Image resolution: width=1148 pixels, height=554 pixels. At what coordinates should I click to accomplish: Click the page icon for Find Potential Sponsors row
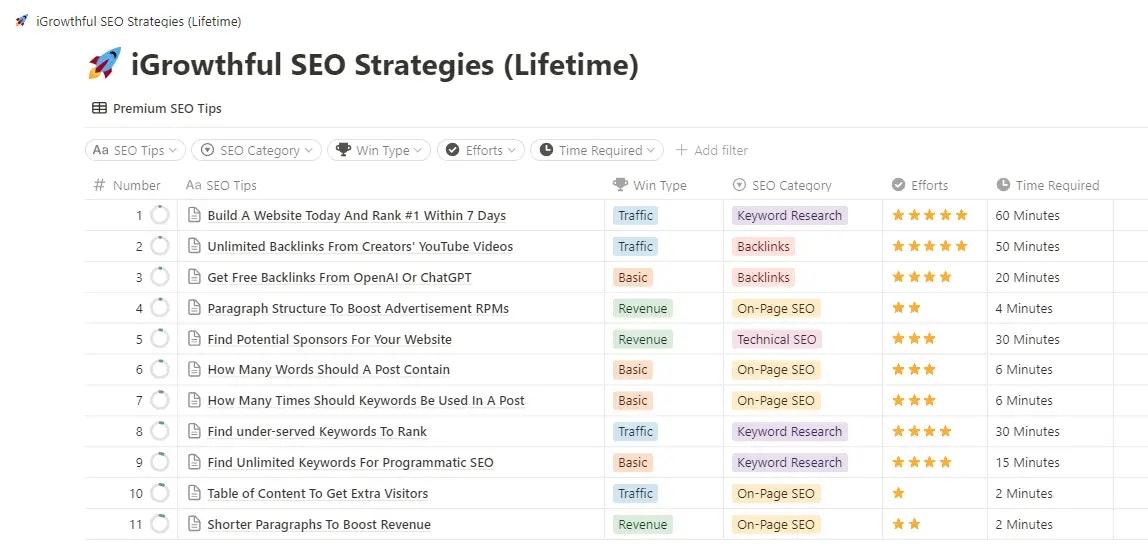point(195,339)
